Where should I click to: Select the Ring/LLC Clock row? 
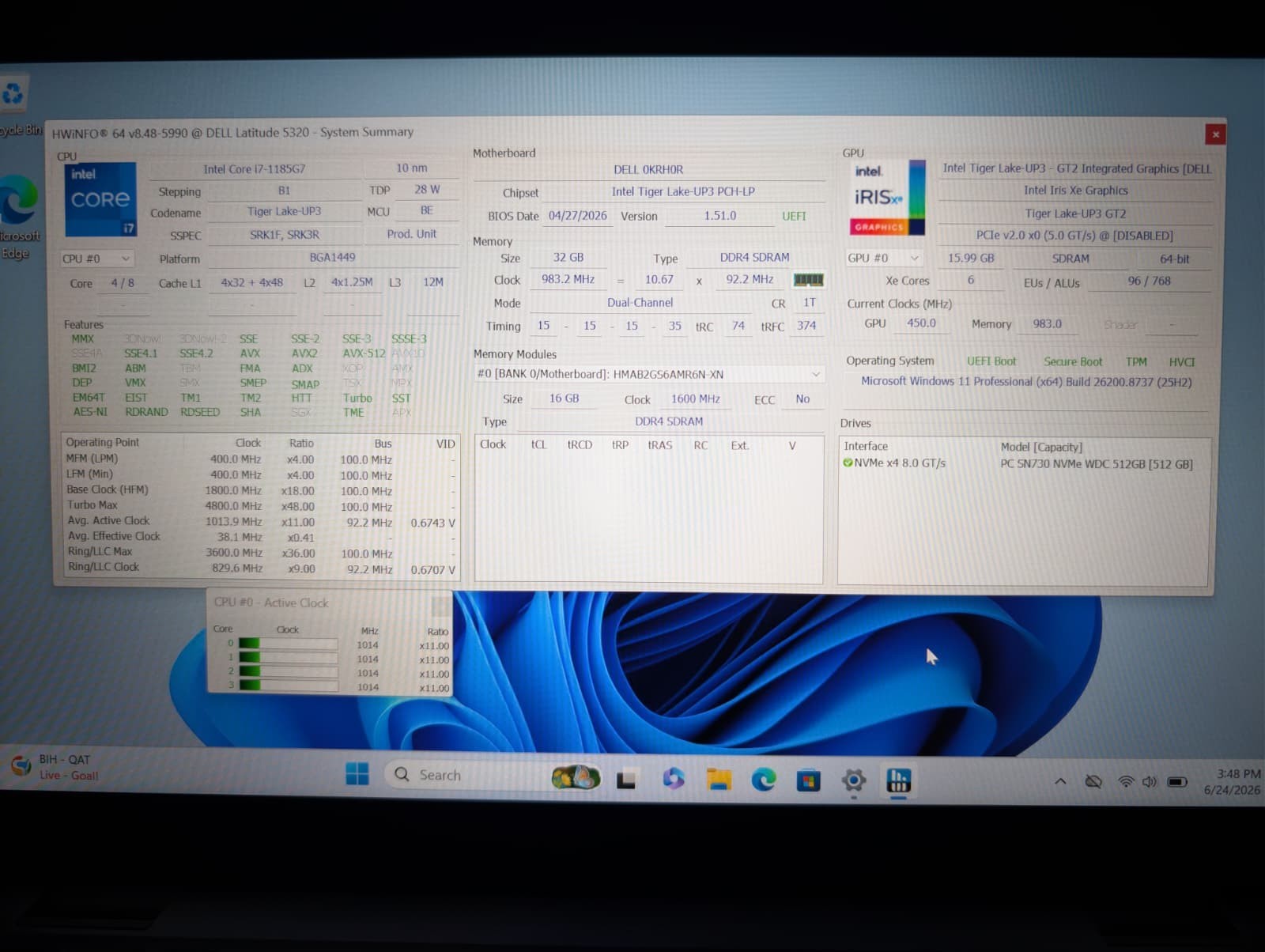(261, 567)
